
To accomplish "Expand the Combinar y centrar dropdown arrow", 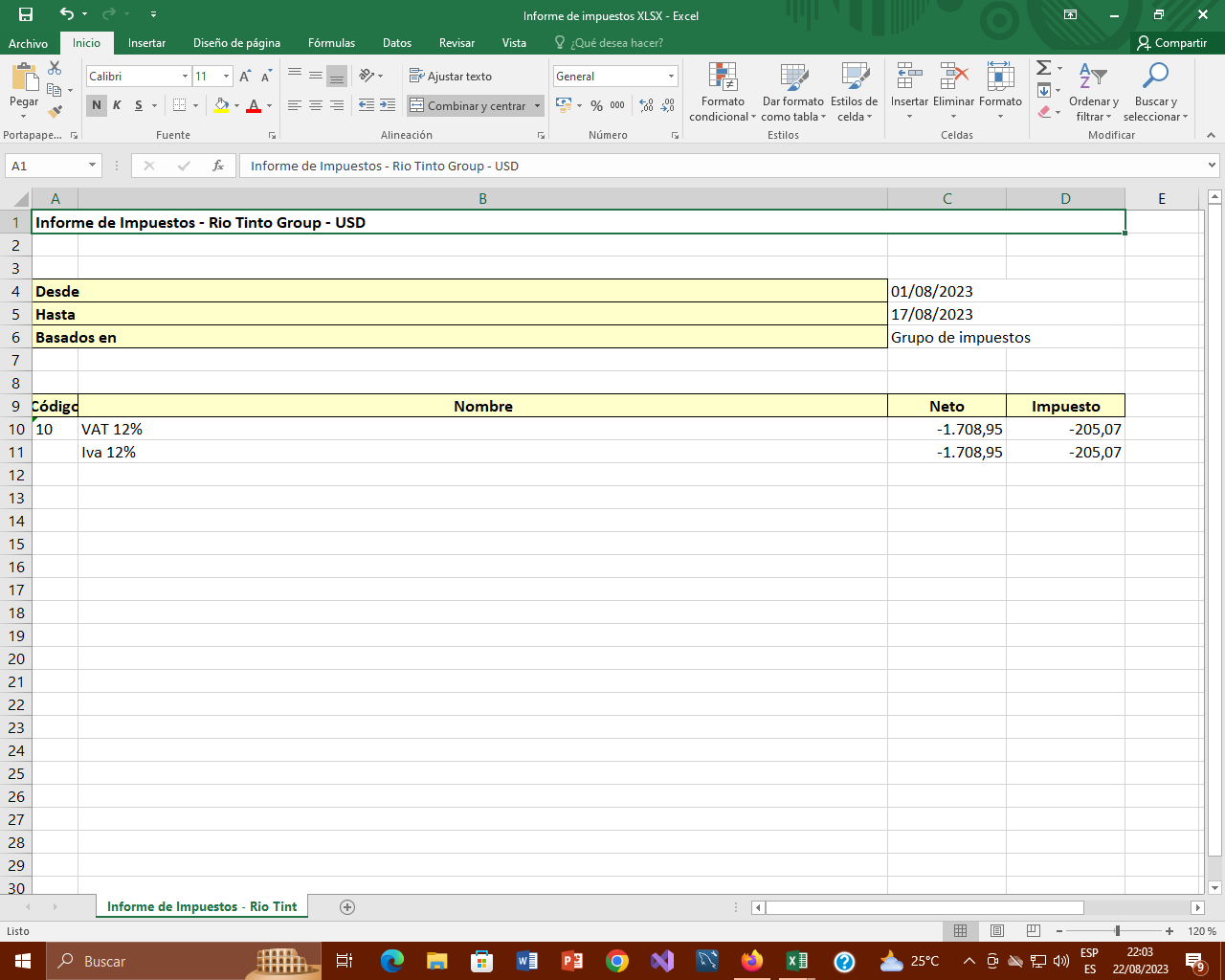I will [x=538, y=105].
